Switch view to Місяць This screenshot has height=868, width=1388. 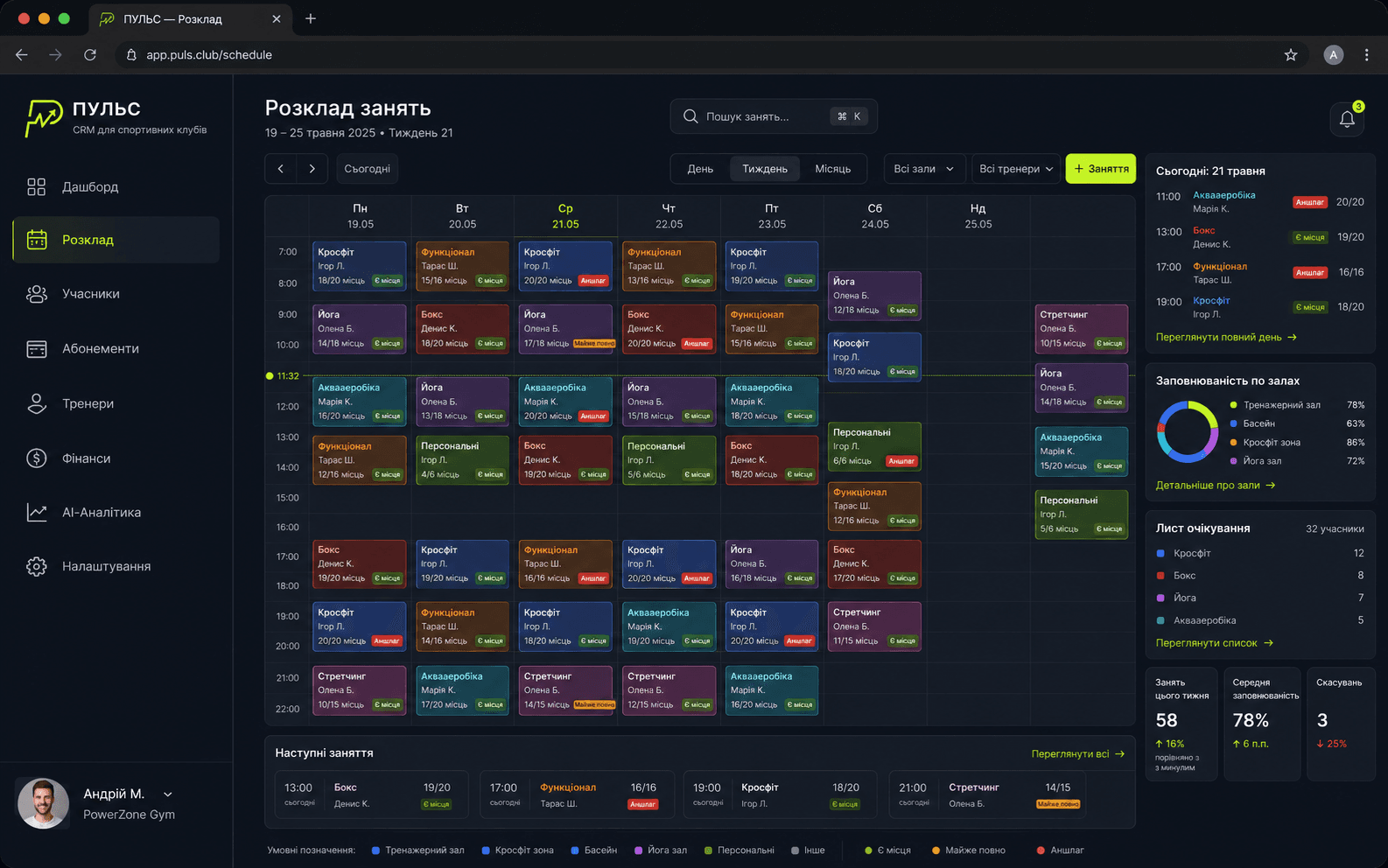[x=832, y=169]
